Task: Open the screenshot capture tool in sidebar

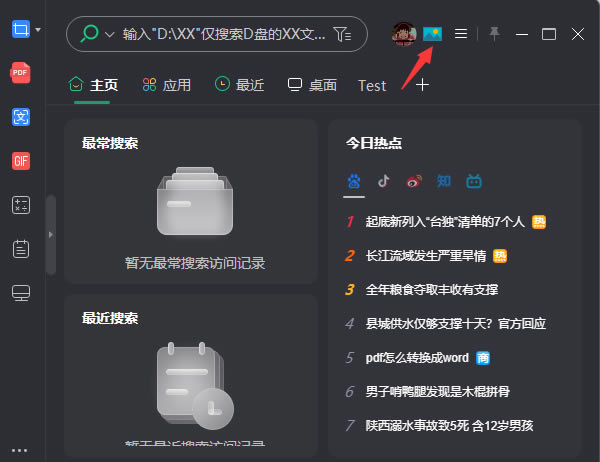Action: coord(21,29)
